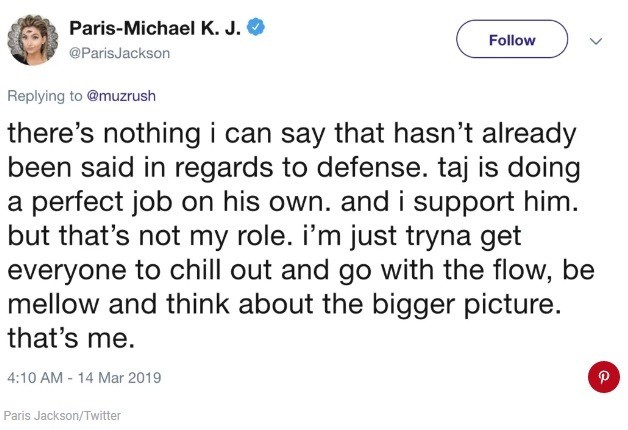Expand the chevron menu beside Follow
This screenshot has height=430, width=628.
(x=597, y=41)
